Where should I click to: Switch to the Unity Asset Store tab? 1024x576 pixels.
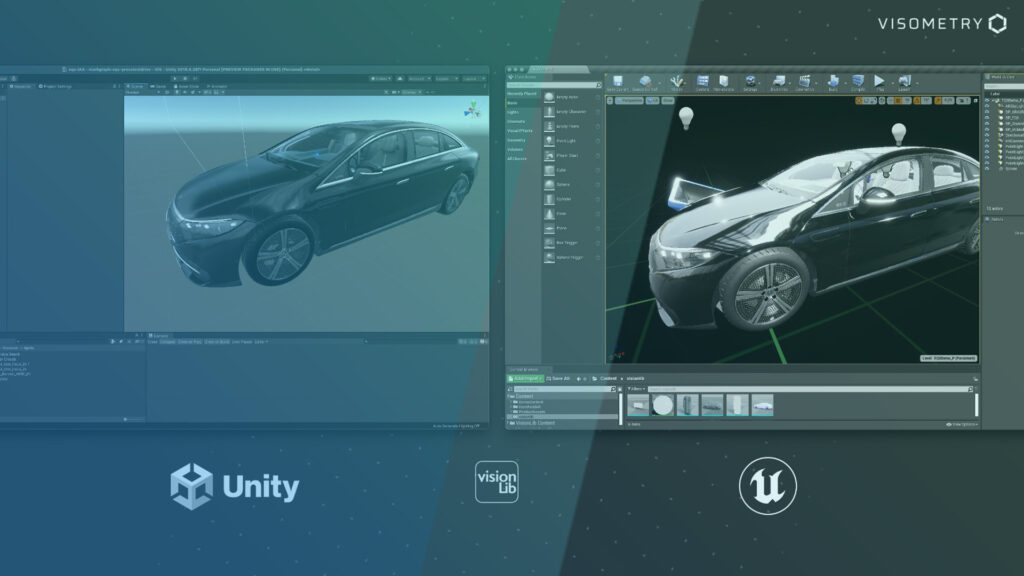click(x=187, y=86)
